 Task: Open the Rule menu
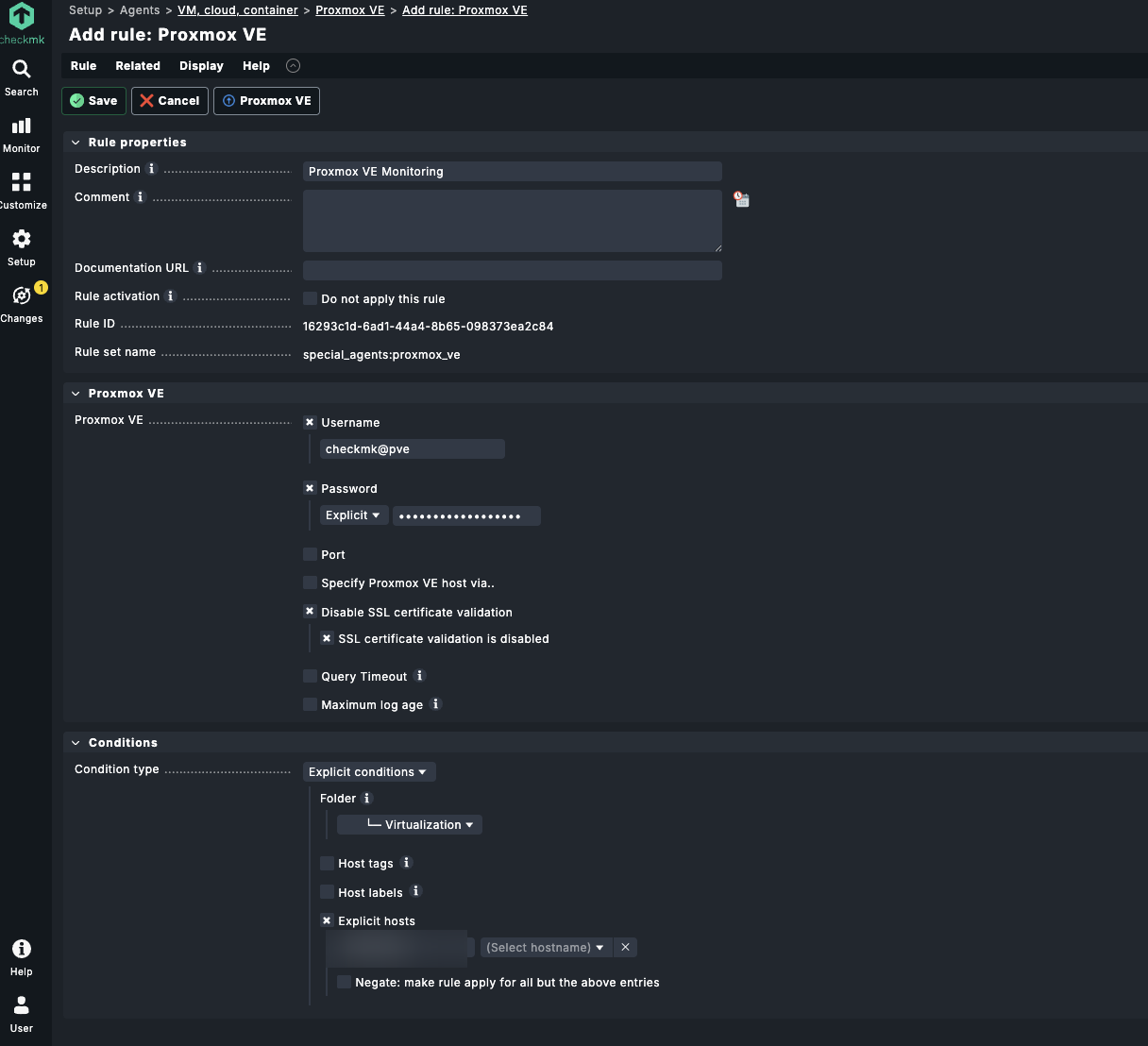83,66
